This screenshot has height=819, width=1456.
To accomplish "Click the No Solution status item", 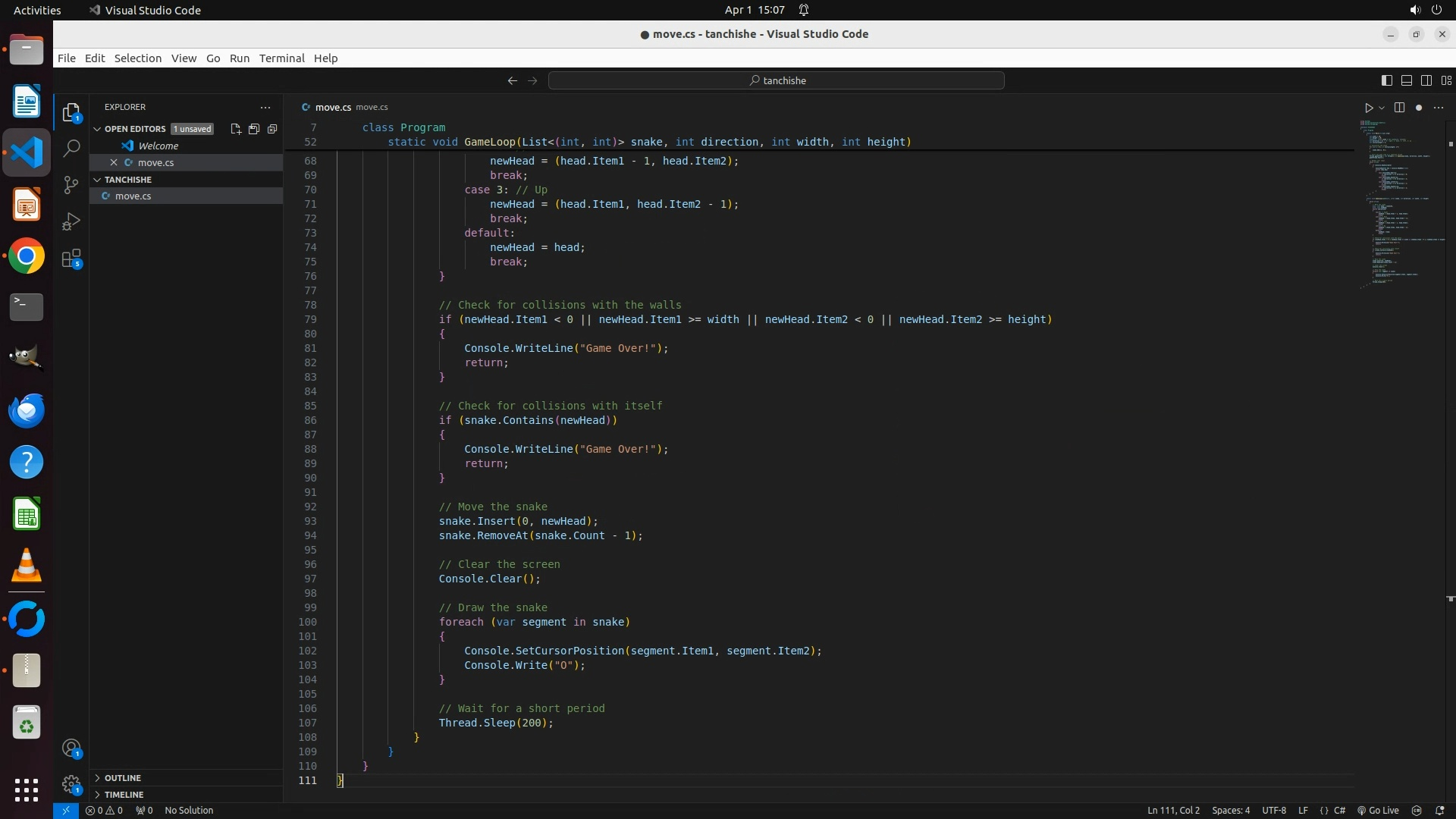I will tap(189, 811).
